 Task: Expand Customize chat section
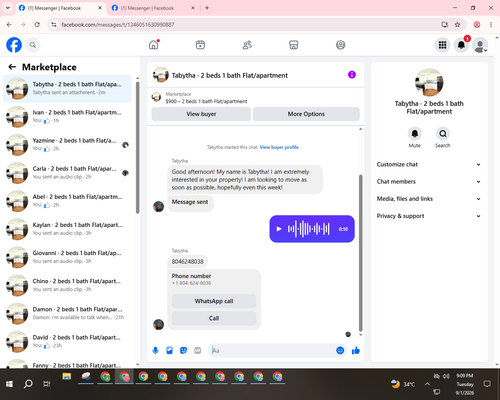[429, 164]
